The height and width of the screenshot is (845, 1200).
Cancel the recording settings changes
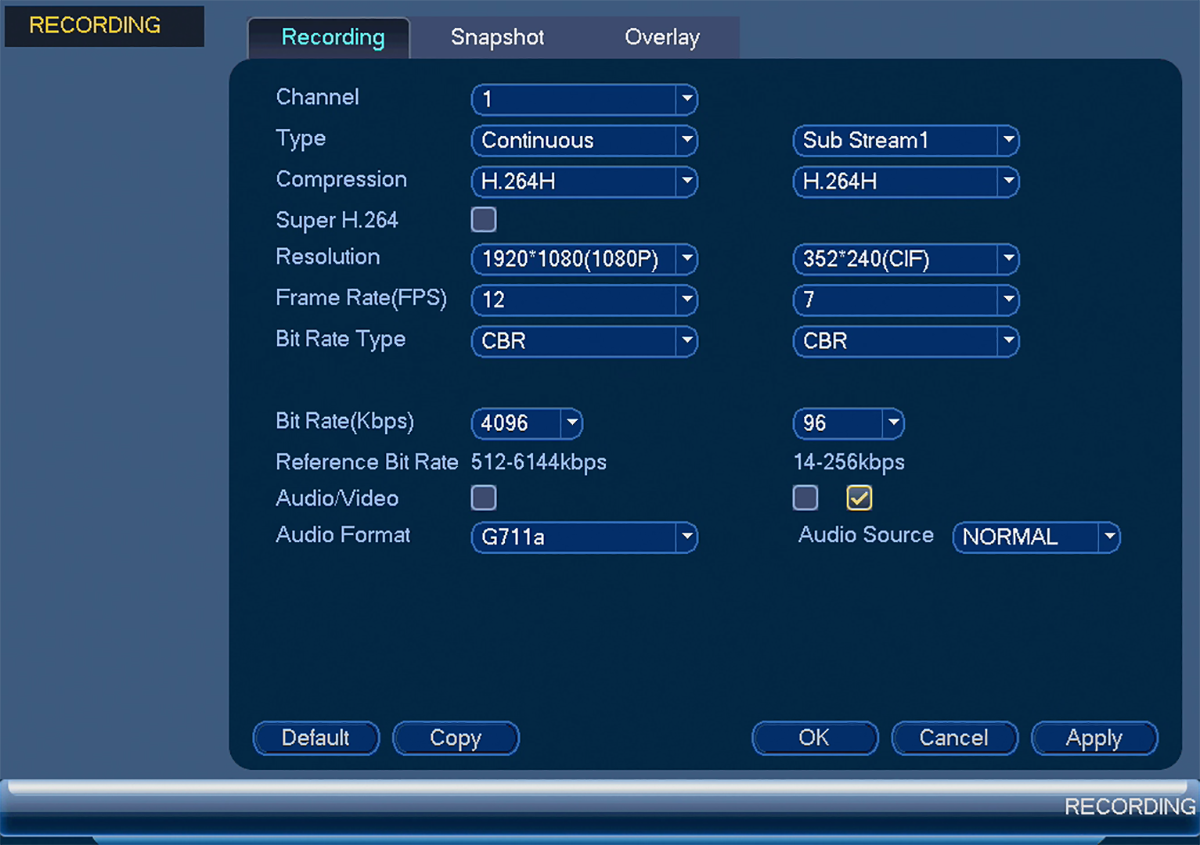[x=954, y=738]
